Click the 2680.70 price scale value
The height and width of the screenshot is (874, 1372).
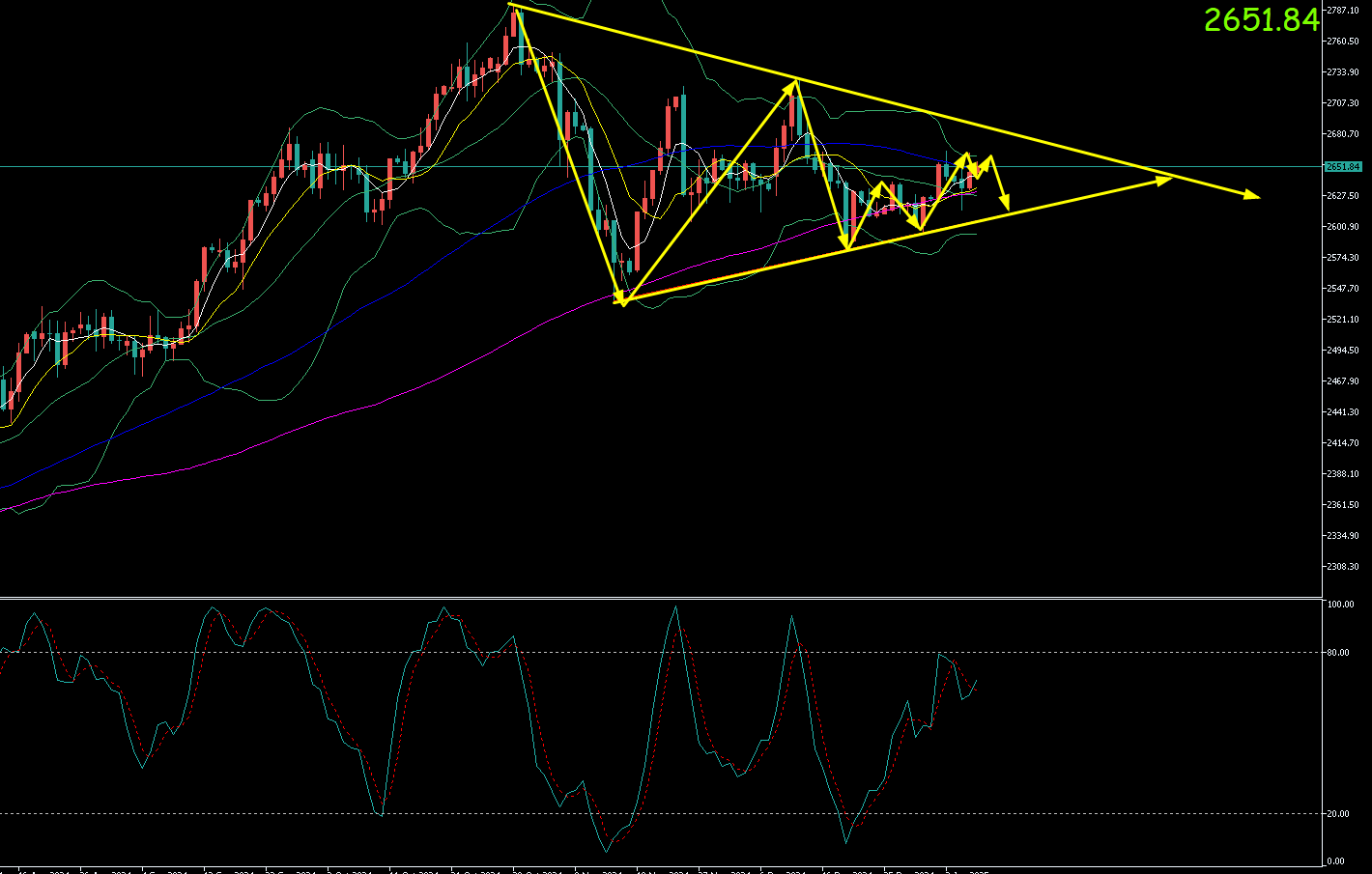[1343, 134]
